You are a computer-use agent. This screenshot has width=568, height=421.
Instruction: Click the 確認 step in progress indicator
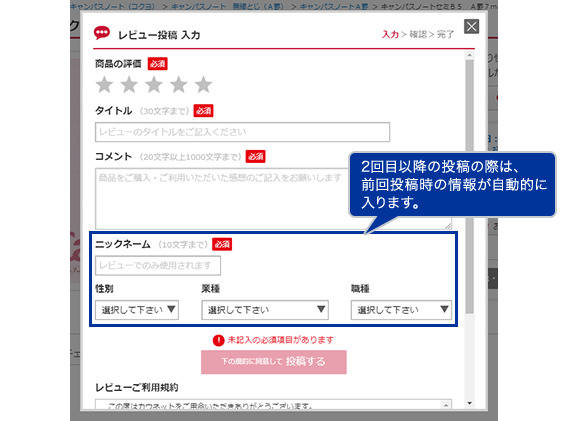point(418,34)
